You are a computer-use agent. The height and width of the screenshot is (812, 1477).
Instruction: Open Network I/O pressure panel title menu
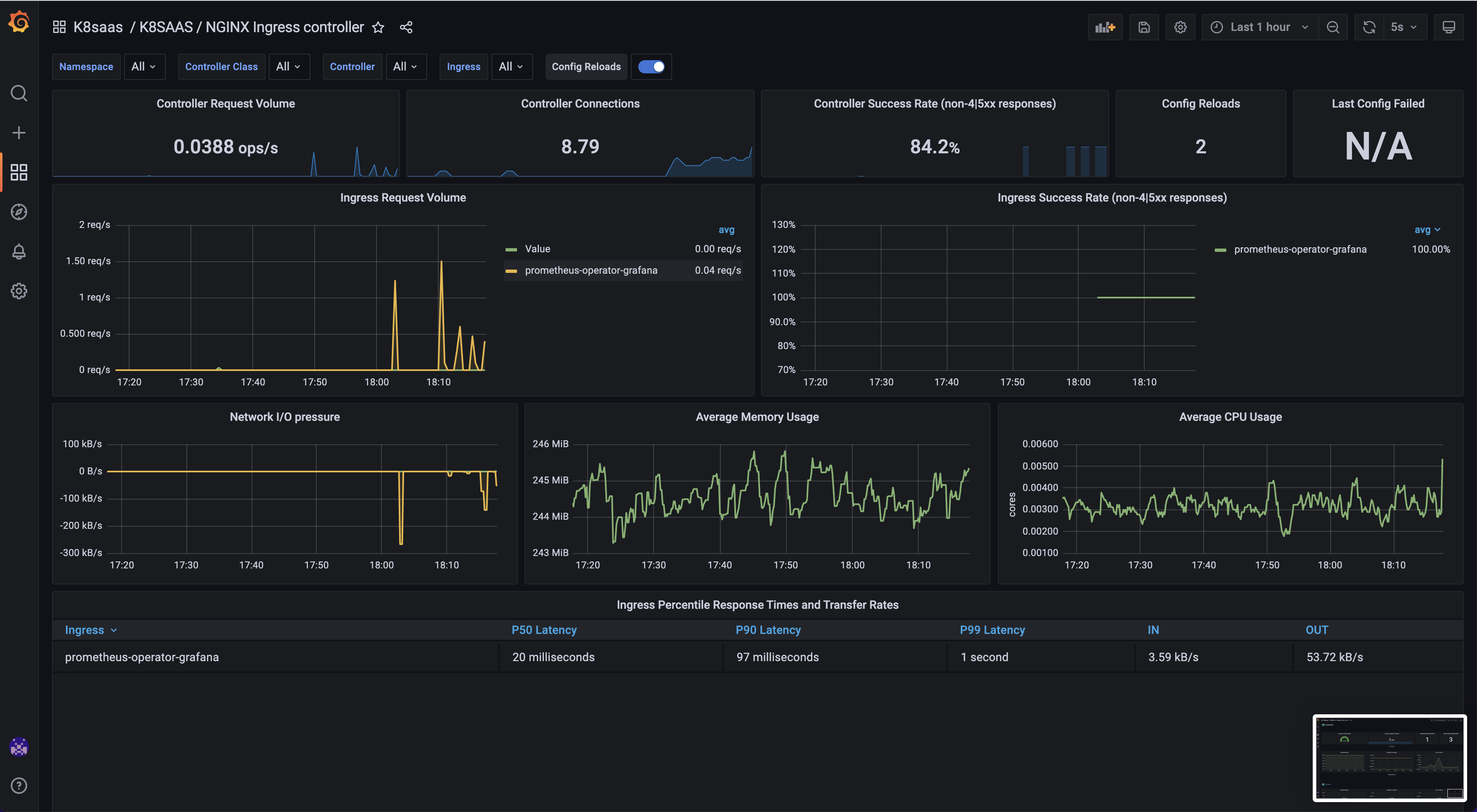[285, 417]
